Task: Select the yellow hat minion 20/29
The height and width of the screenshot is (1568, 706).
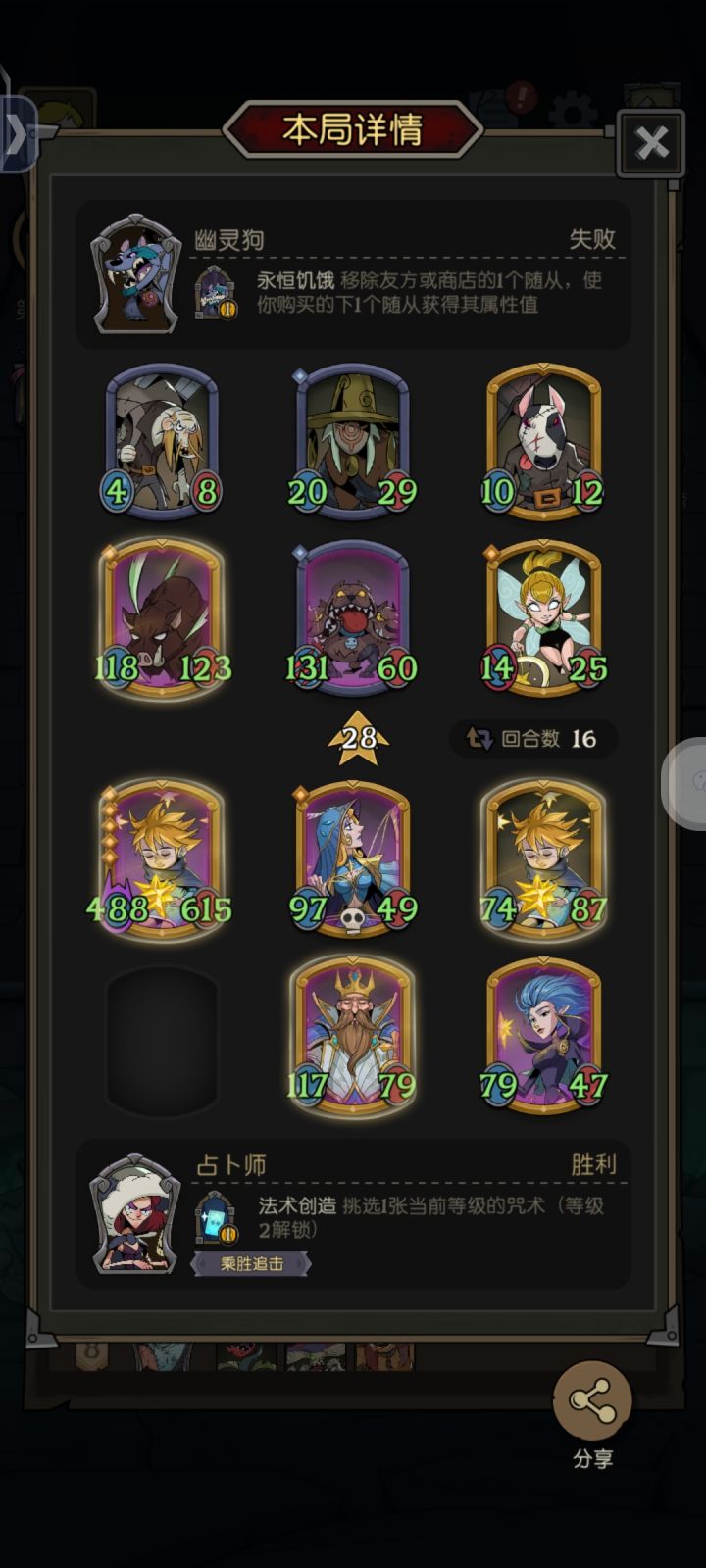Action: click(x=353, y=441)
